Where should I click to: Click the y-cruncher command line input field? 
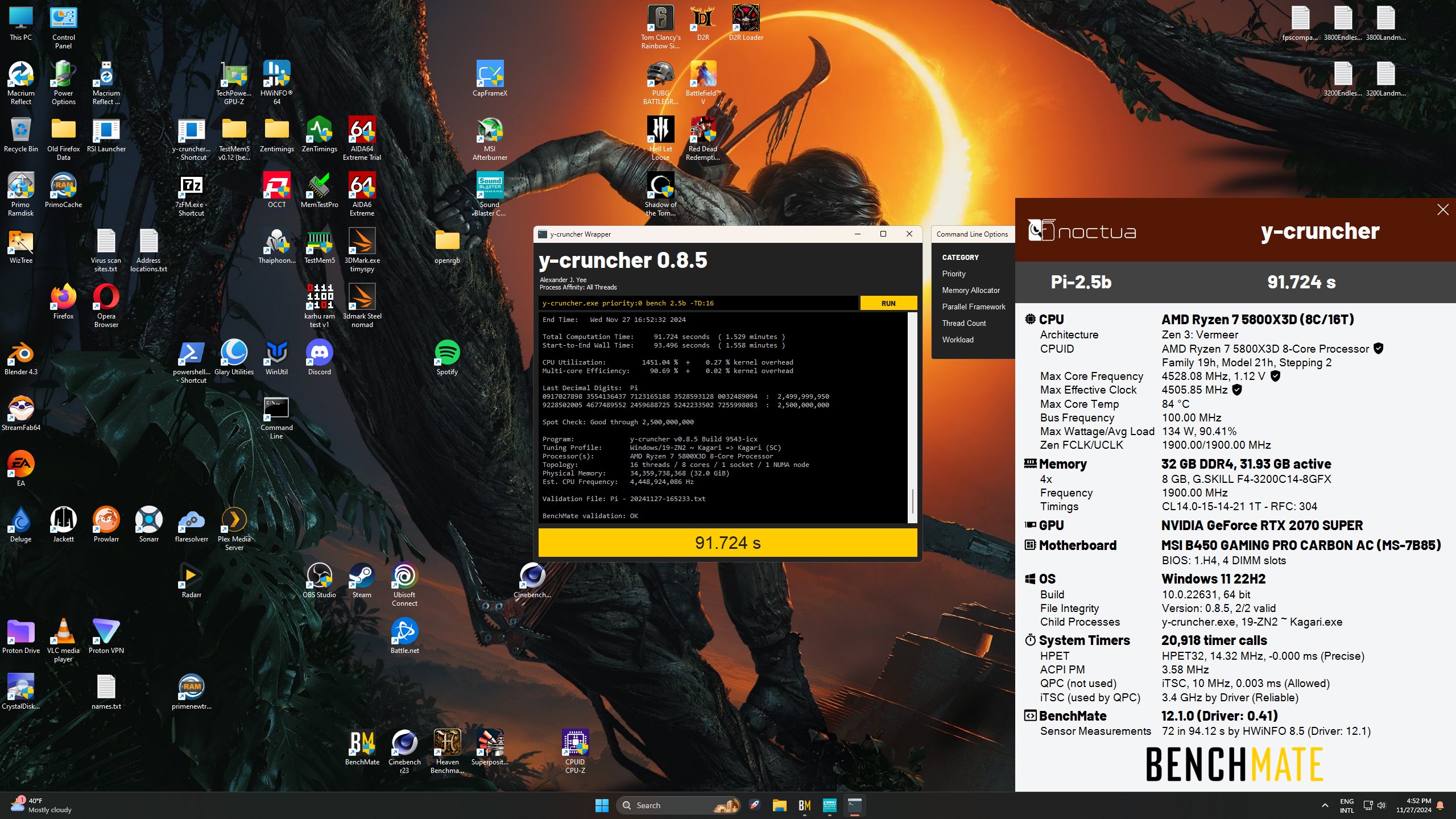click(x=698, y=303)
